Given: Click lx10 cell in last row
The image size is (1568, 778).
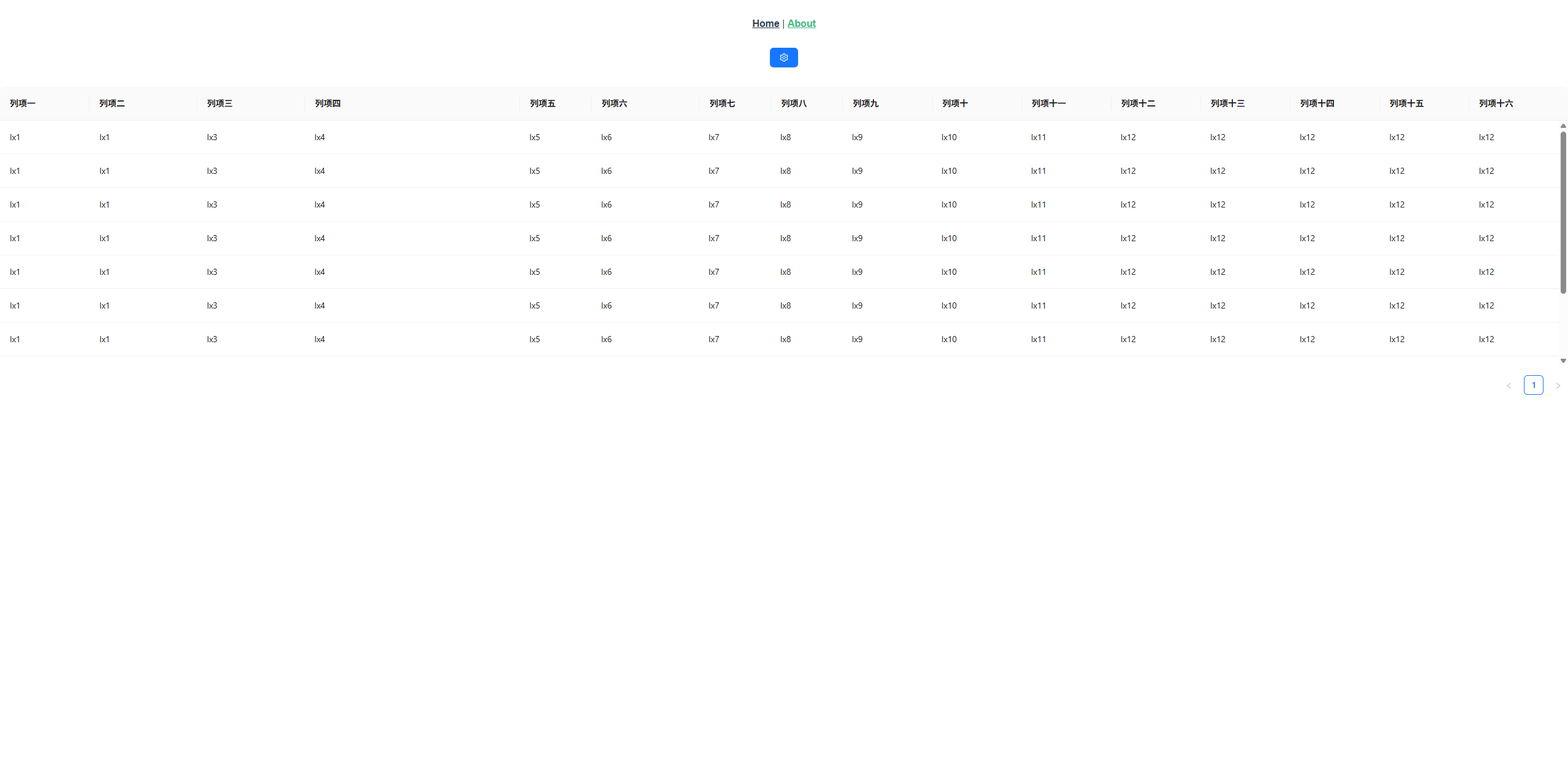Looking at the screenshot, I should pyautogui.click(x=949, y=339).
